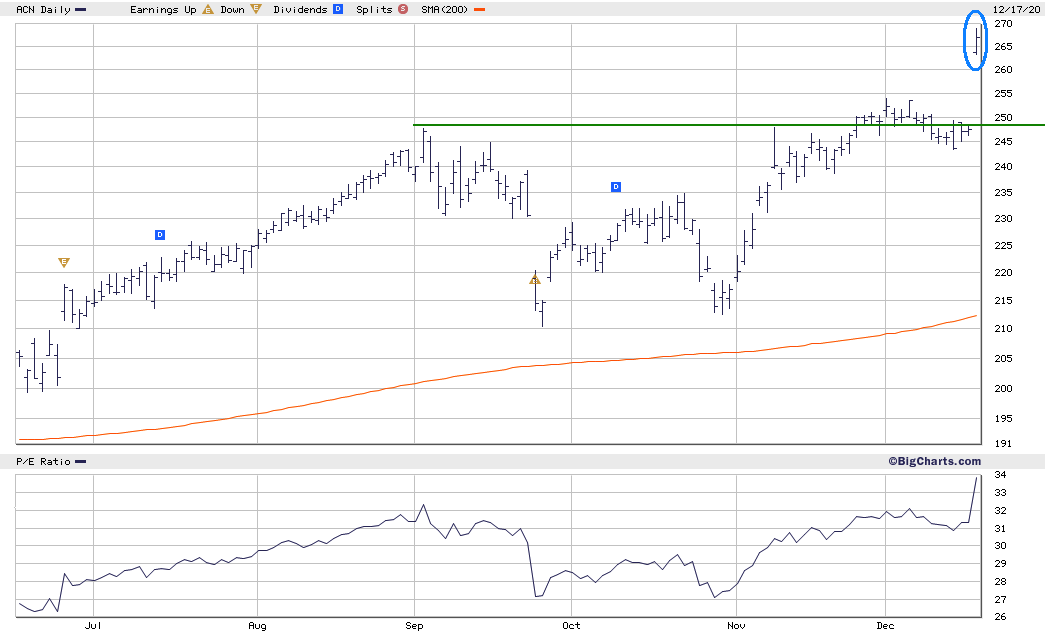Click the Earnings Down triangle legend icon
The image size is (1045, 635).
[256, 9]
